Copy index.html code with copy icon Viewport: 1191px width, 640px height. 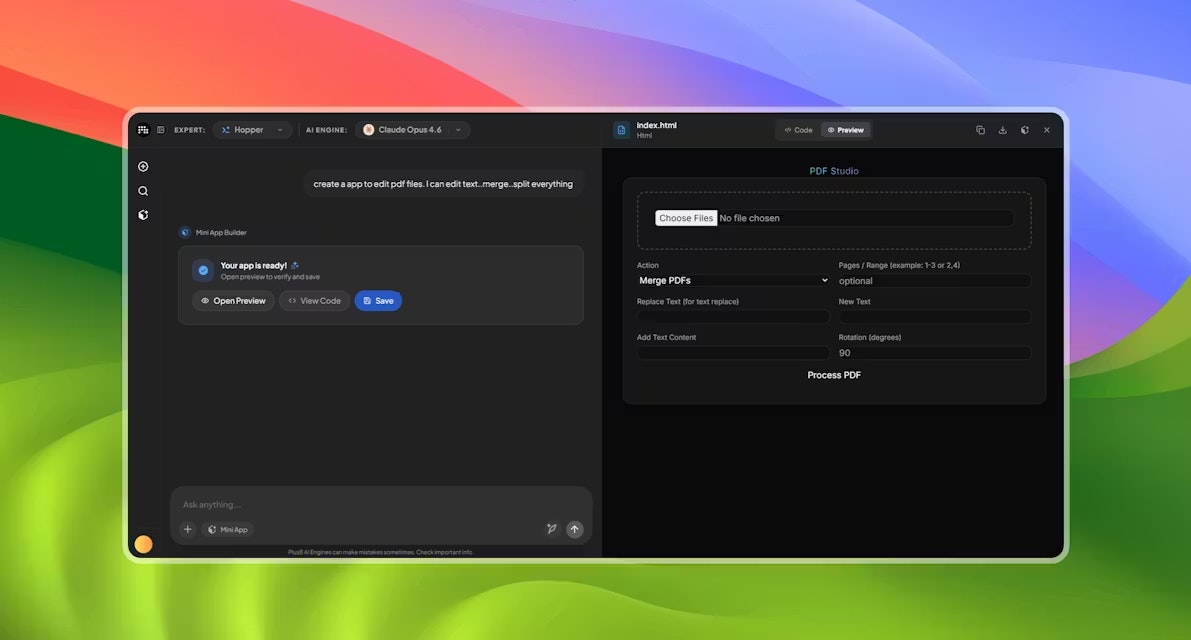click(x=980, y=130)
